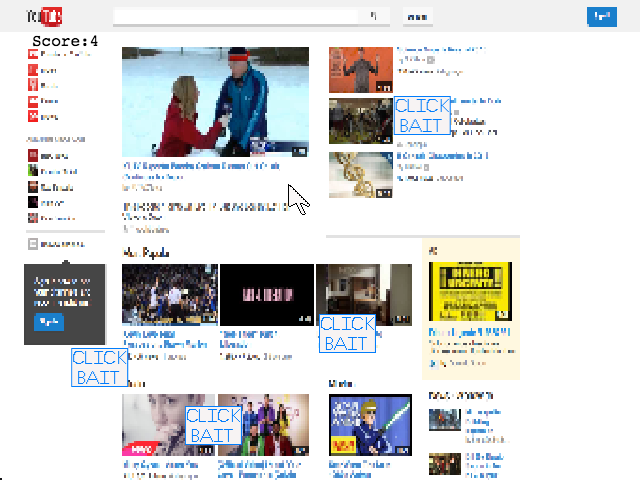The image size is (640, 480).
Task: Click the title link beside the gold helix thumbnail
Action: pyautogui.click(x=442, y=156)
